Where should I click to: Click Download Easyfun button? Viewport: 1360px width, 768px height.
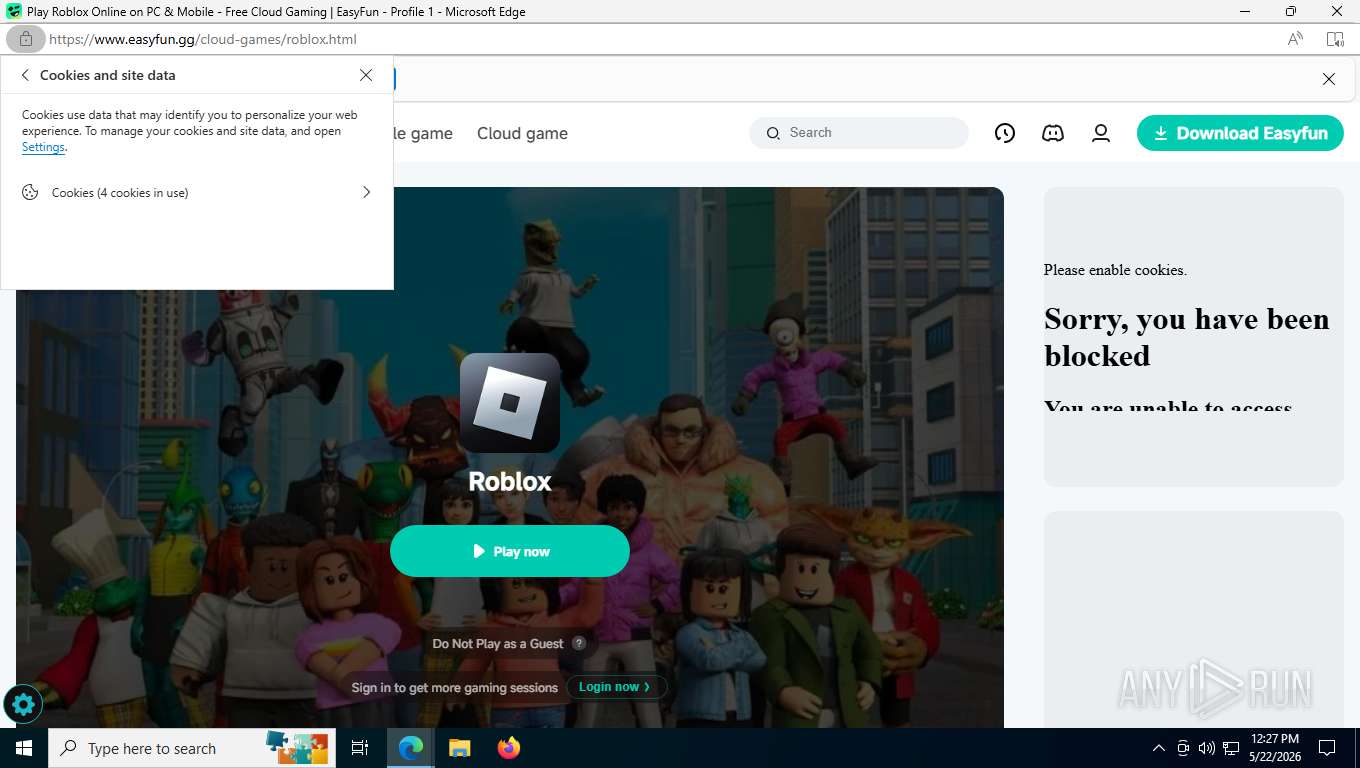pos(1240,133)
